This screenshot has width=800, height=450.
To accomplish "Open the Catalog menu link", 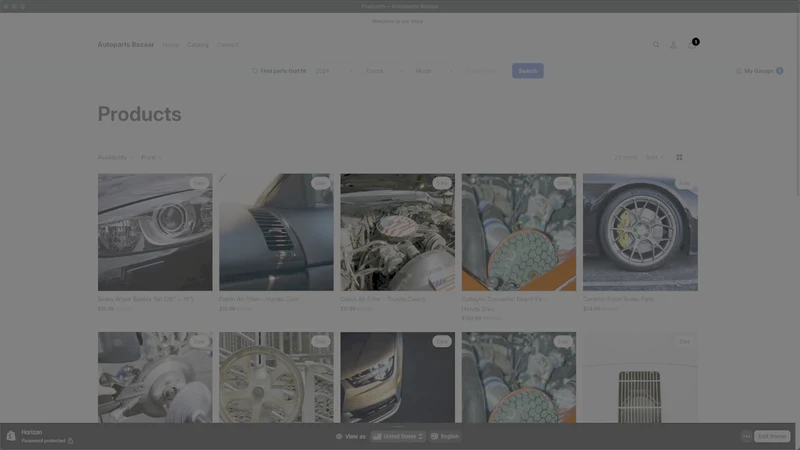I will [197, 45].
